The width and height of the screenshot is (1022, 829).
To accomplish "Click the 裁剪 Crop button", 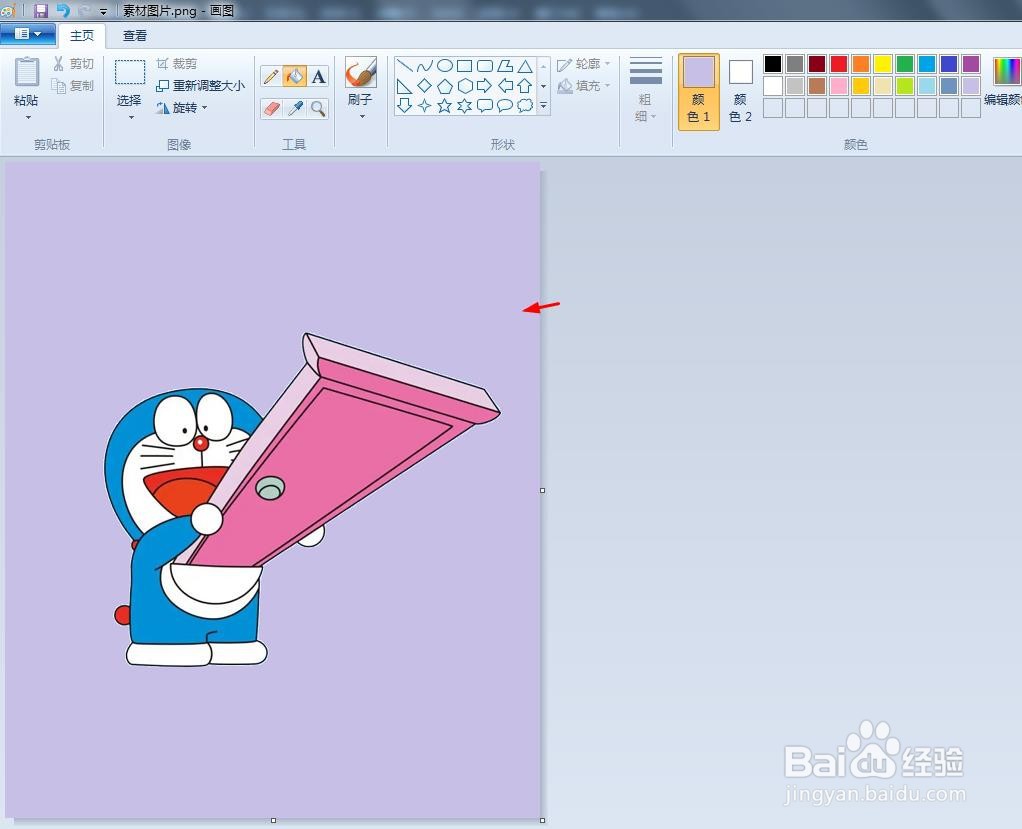I will click(177, 63).
